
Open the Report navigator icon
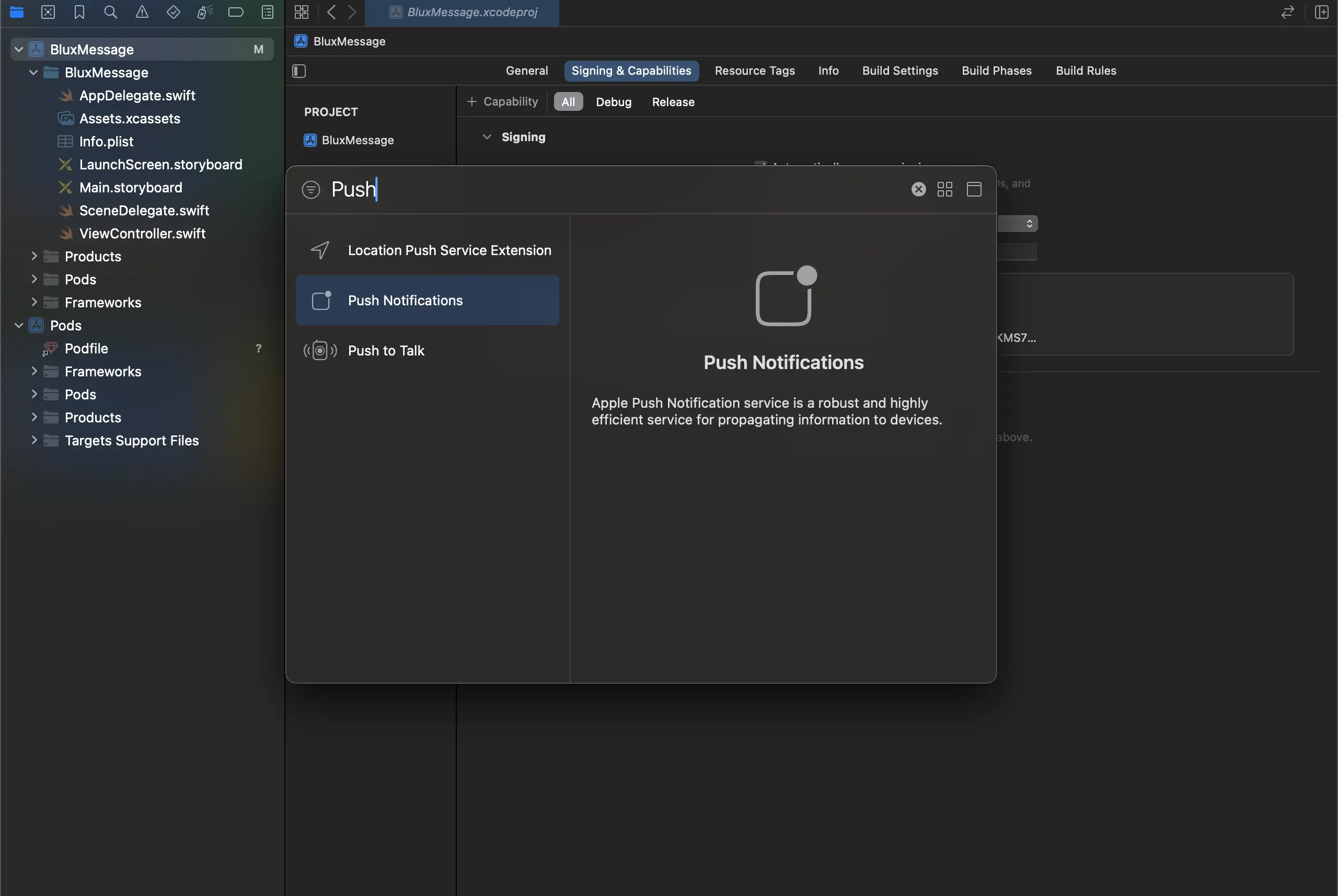268,12
